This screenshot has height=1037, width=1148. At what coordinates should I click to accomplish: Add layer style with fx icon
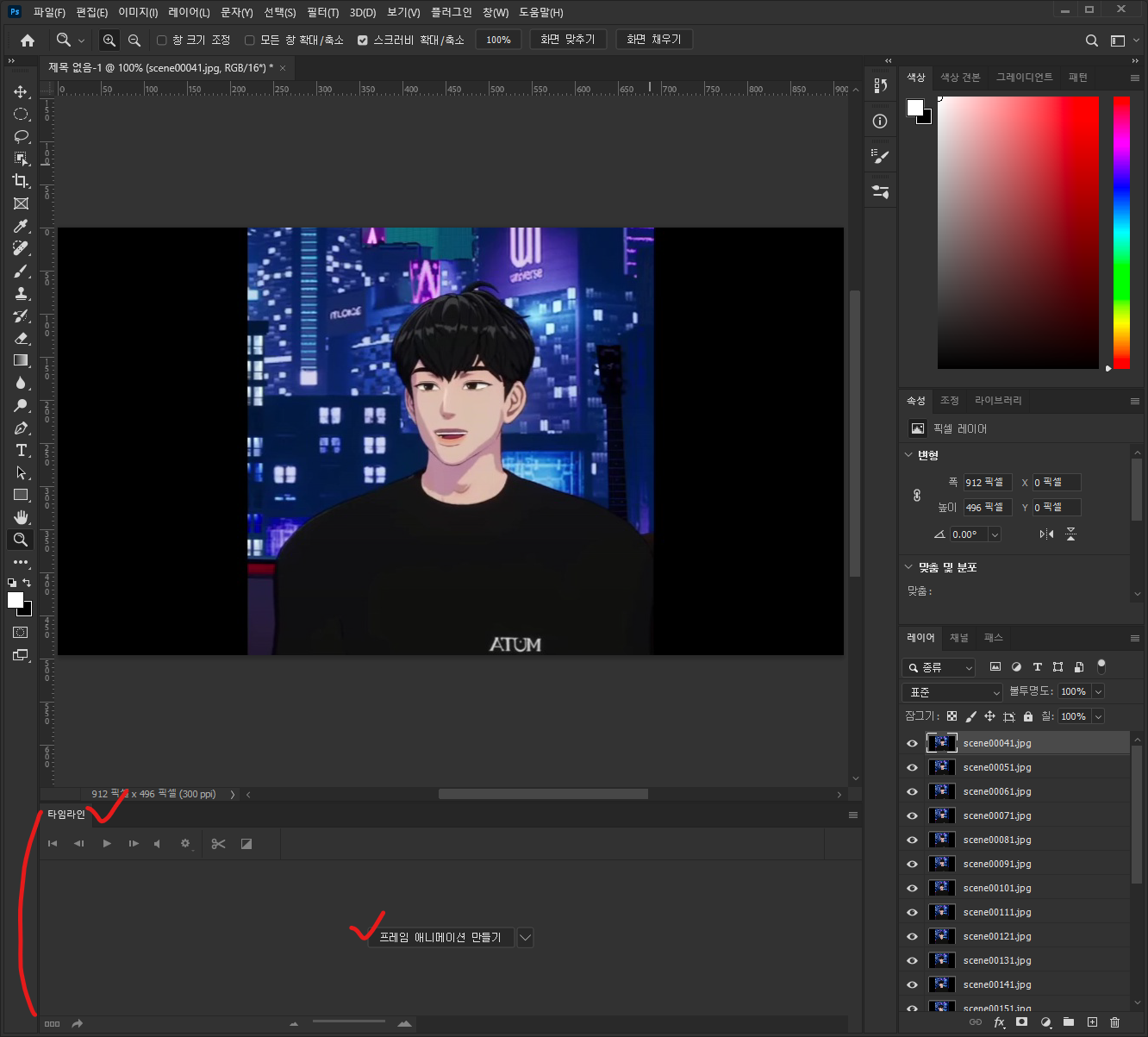[x=999, y=1022]
